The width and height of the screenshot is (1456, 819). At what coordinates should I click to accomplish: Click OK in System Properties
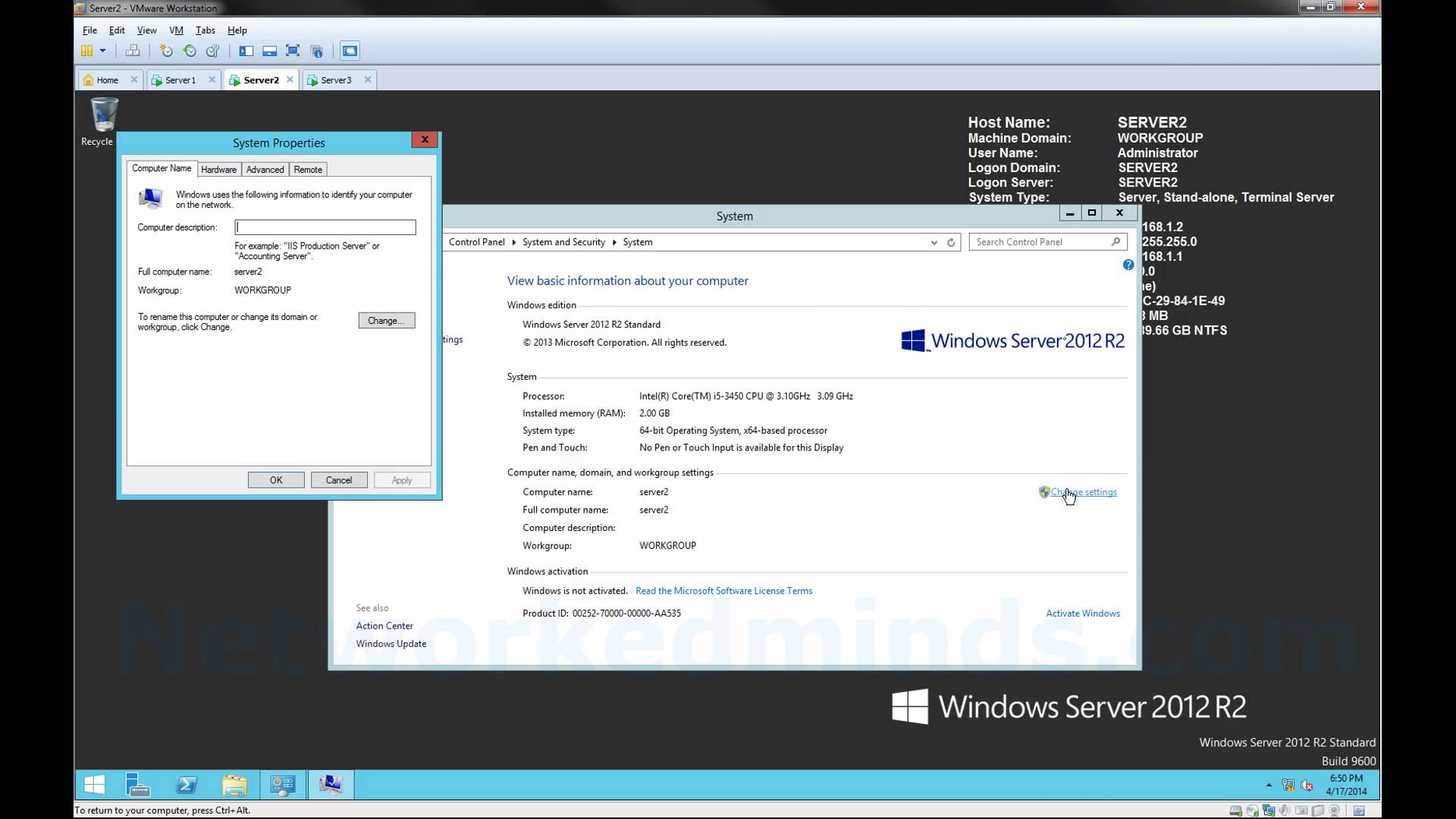(x=276, y=480)
